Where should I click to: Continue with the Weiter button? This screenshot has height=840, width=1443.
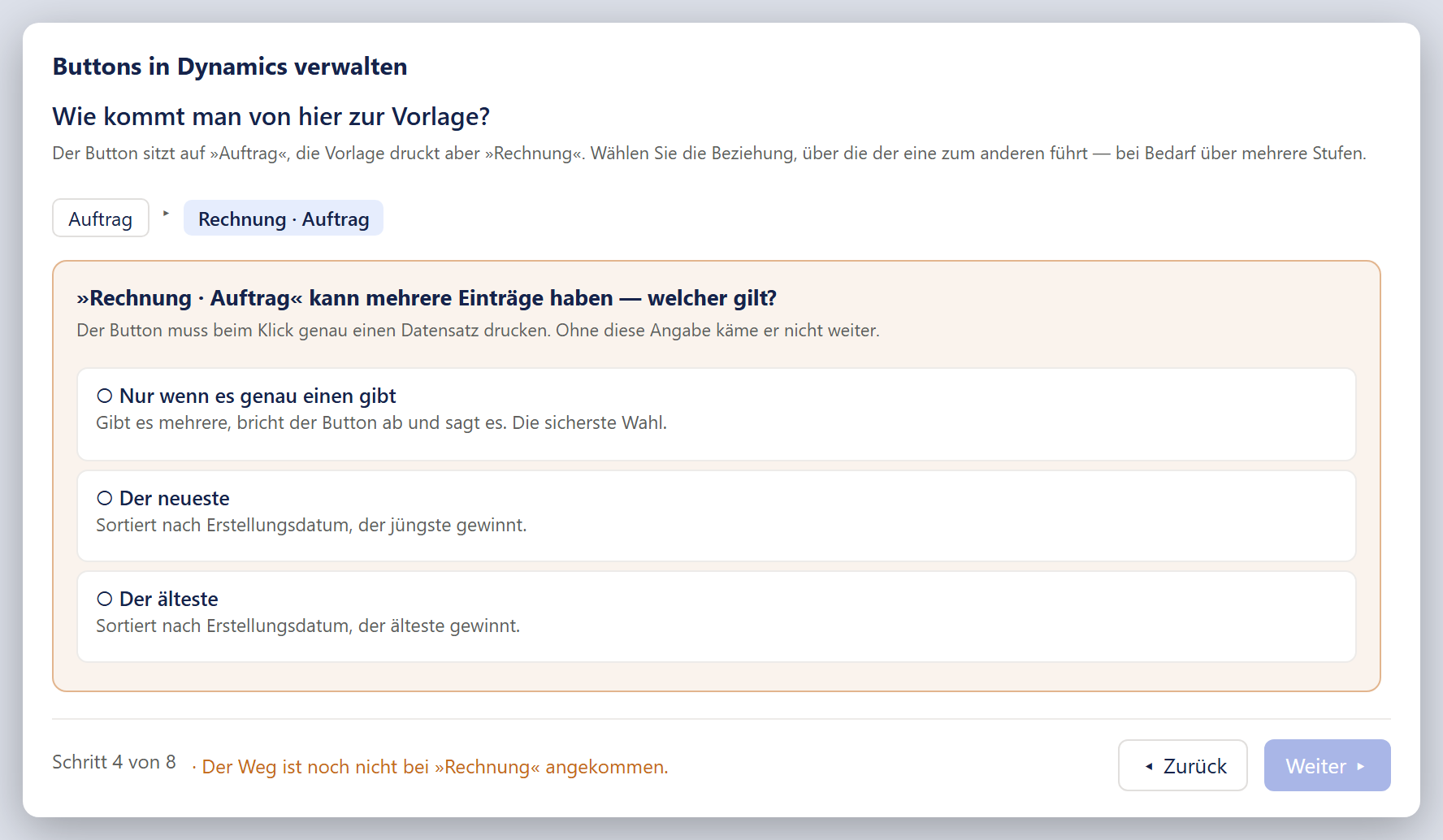pyautogui.click(x=1327, y=765)
